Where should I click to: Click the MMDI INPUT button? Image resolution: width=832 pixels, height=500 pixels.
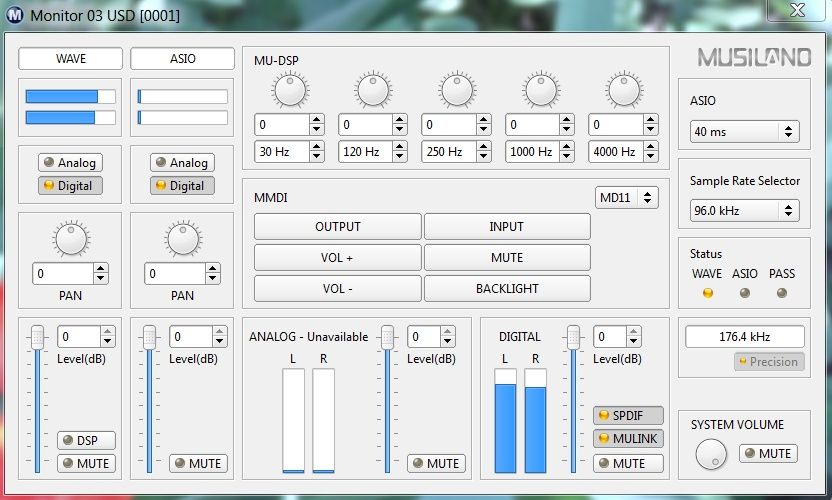[507, 227]
